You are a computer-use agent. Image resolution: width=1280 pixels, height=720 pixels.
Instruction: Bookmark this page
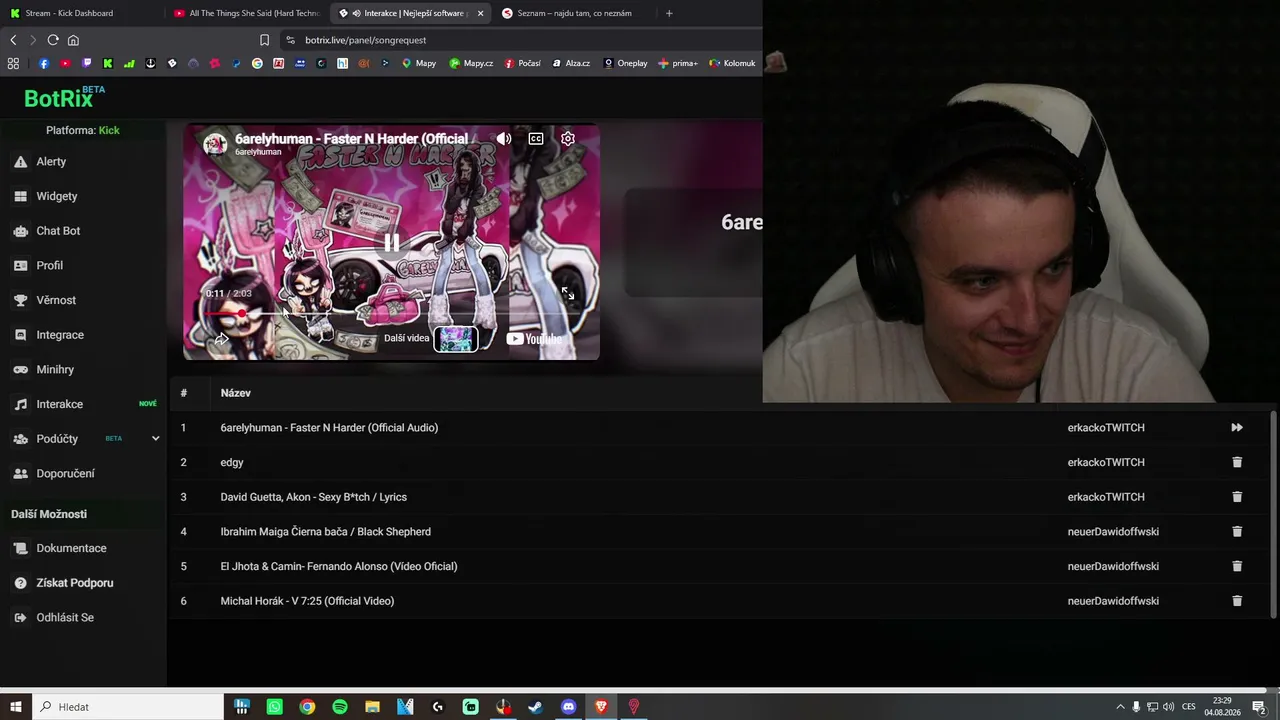pos(264,40)
